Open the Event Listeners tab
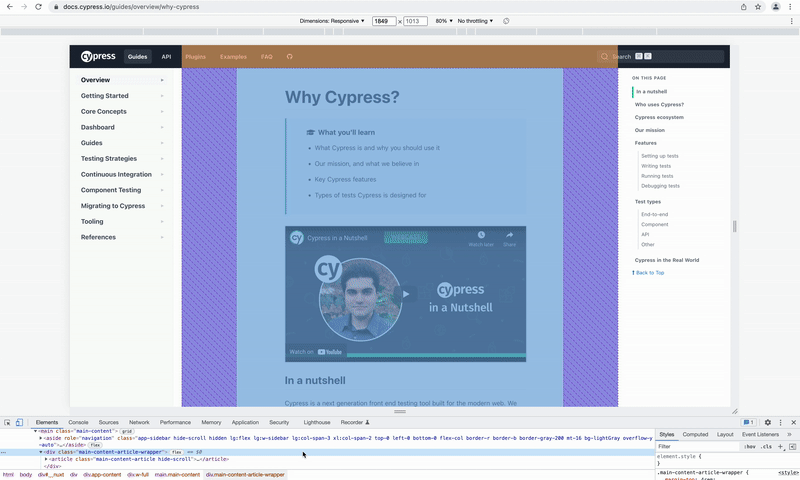This screenshot has width=800, height=480. [x=760, y=435]
